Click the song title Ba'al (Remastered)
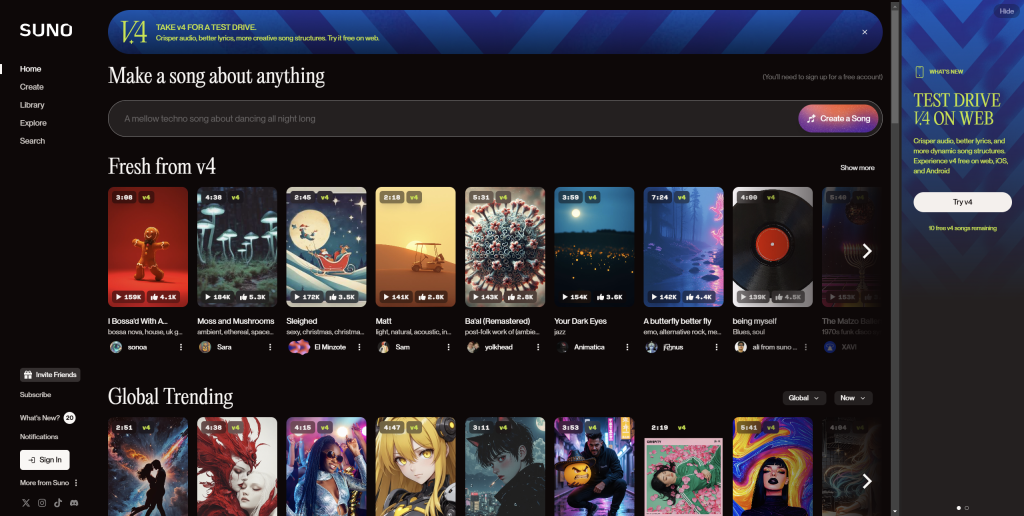This screenshot has width=1024, height=516. 498,321
